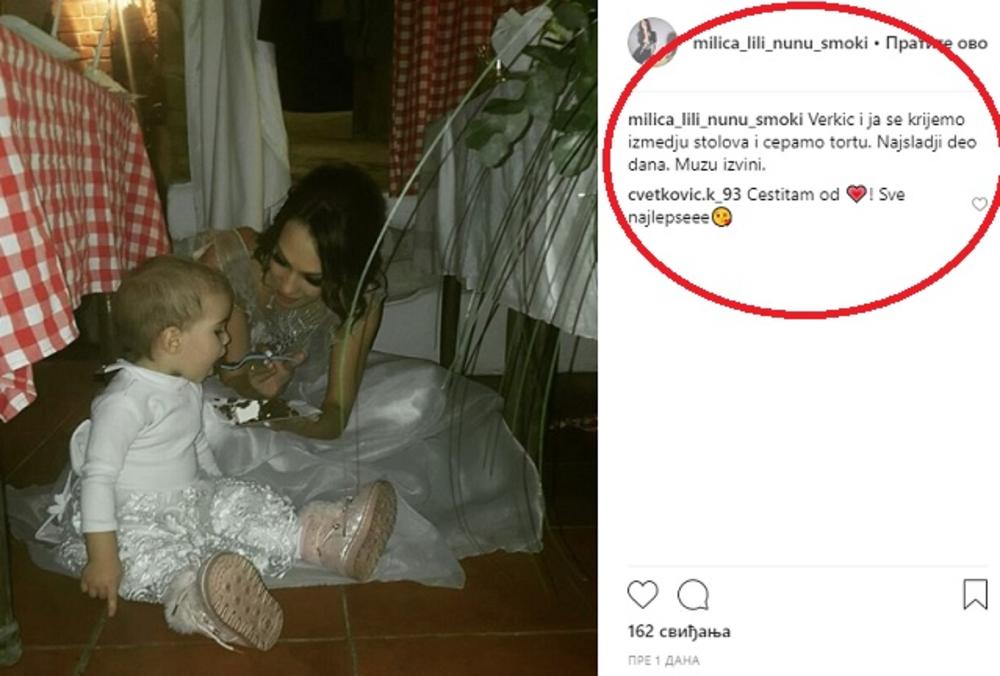This screenshot has width=1000, height=676.
Task: Open cvetkovic.k_93 commenter profile
Action: click(684, 194)
